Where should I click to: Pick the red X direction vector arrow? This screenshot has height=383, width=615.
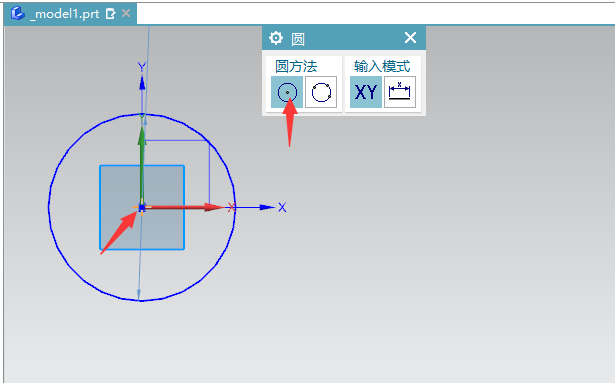coord(182,207)
